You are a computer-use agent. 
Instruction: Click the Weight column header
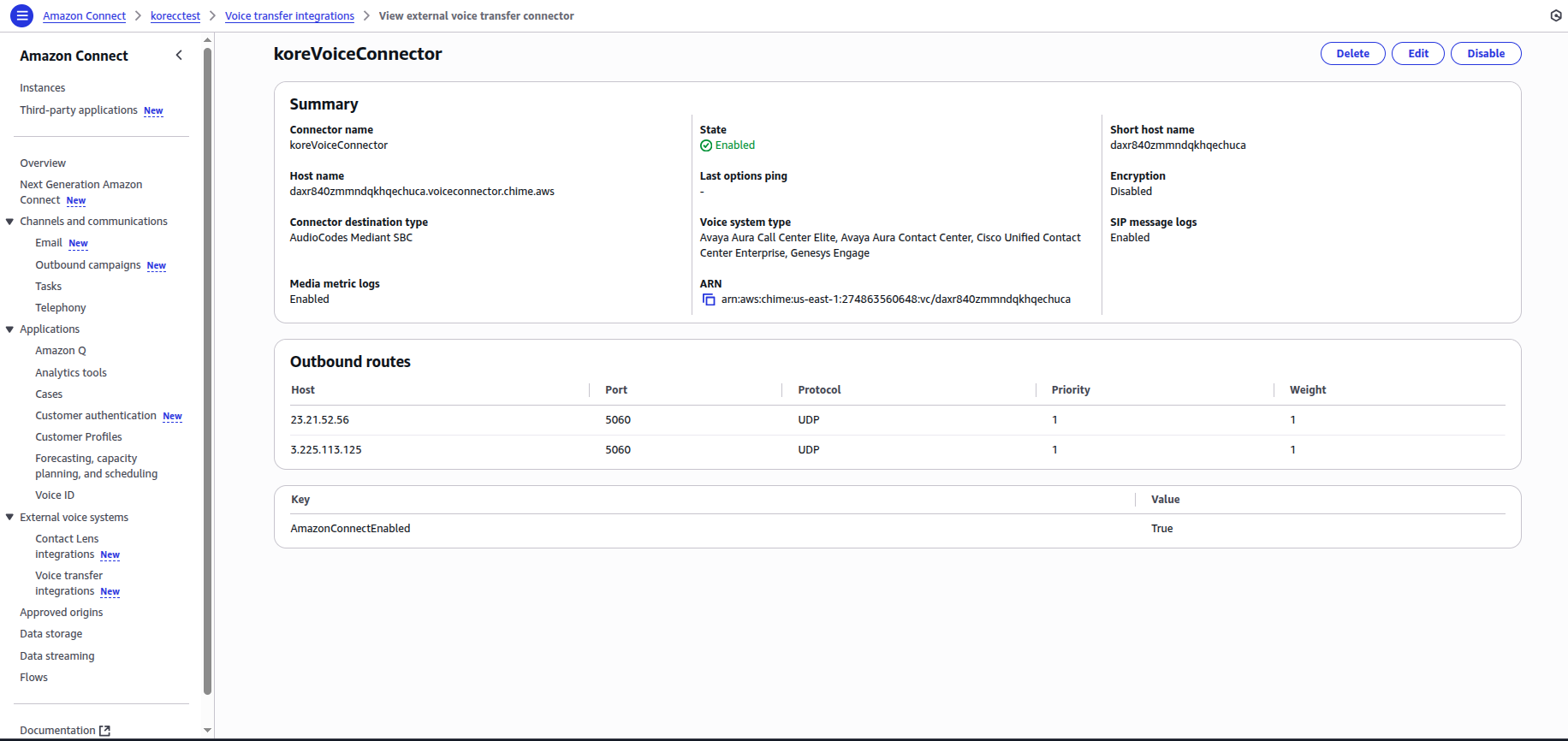click(x=1308, y=390)
